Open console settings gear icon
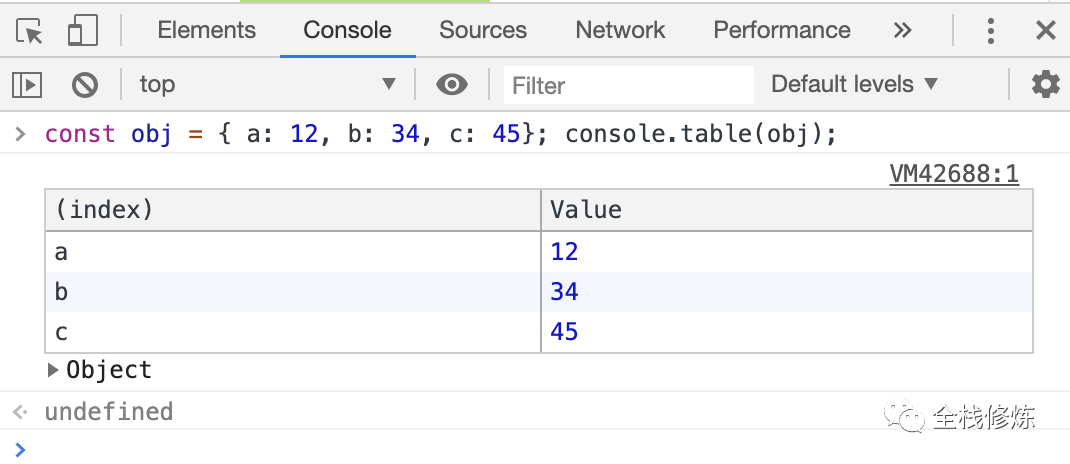This screenshot has width=1070, height=464. click(x=1045, y=85)
